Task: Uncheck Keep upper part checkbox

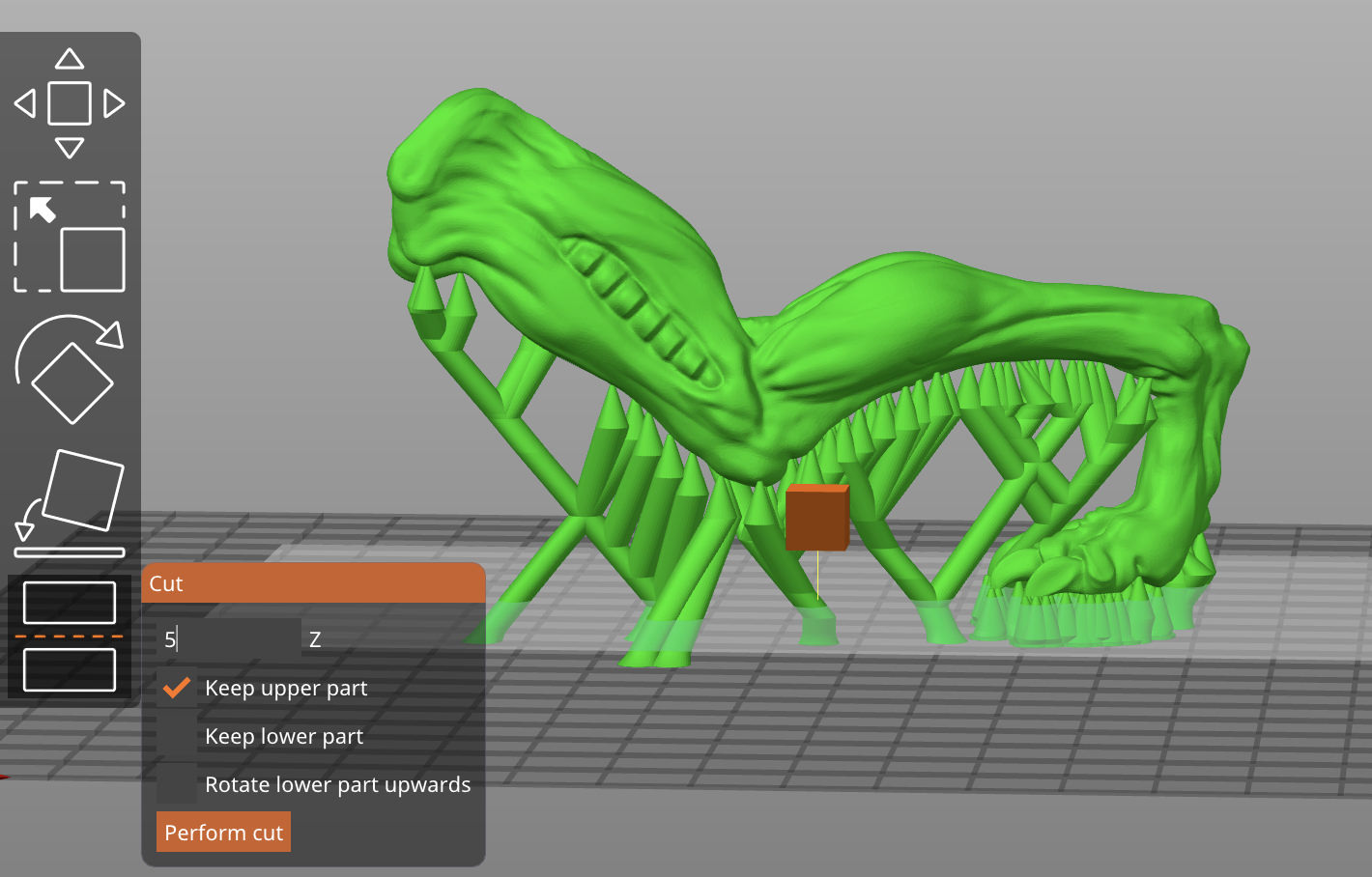Action: [x=177, y=688]
